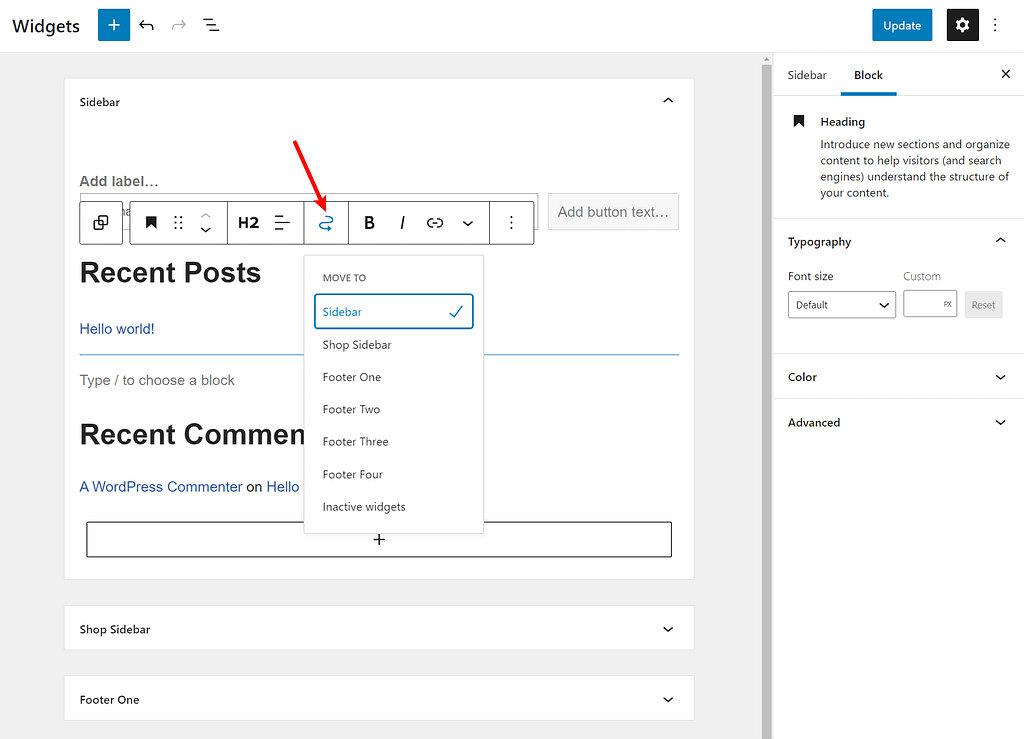Insert a link with the chain icon

coord(434,222)
